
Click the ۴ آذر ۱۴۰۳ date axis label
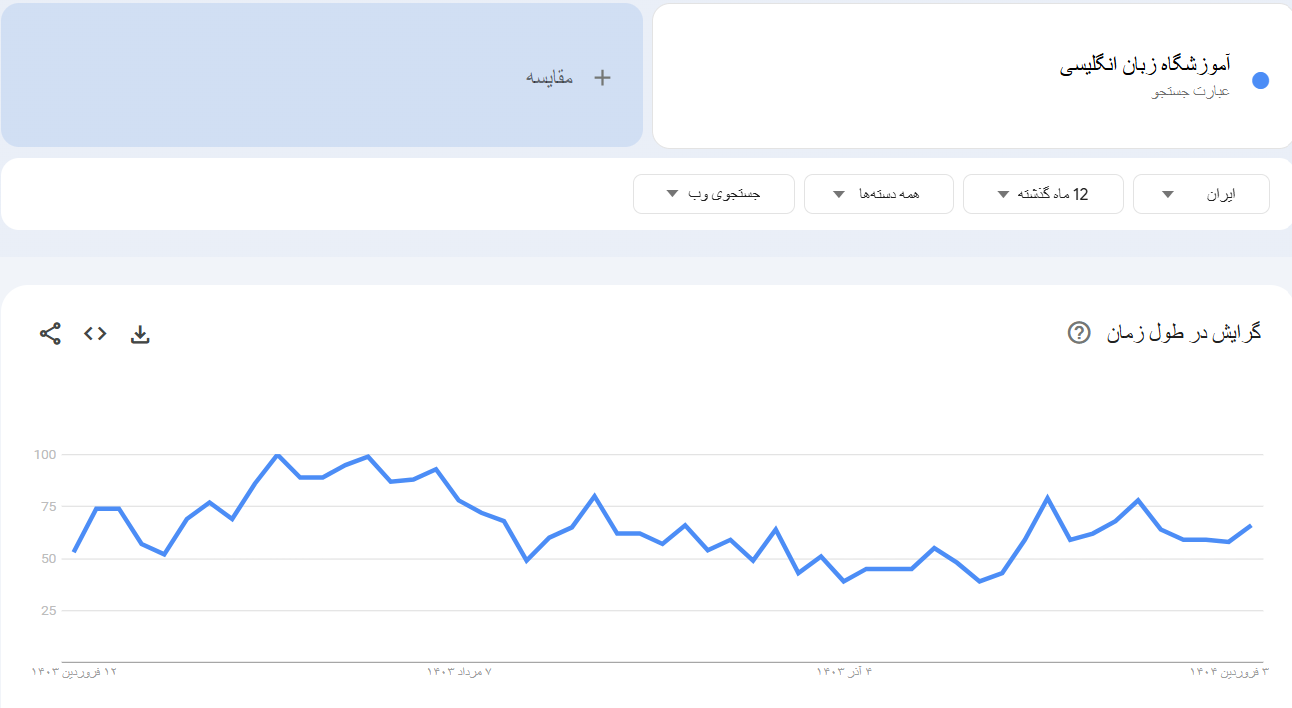[x=845, y=672]
